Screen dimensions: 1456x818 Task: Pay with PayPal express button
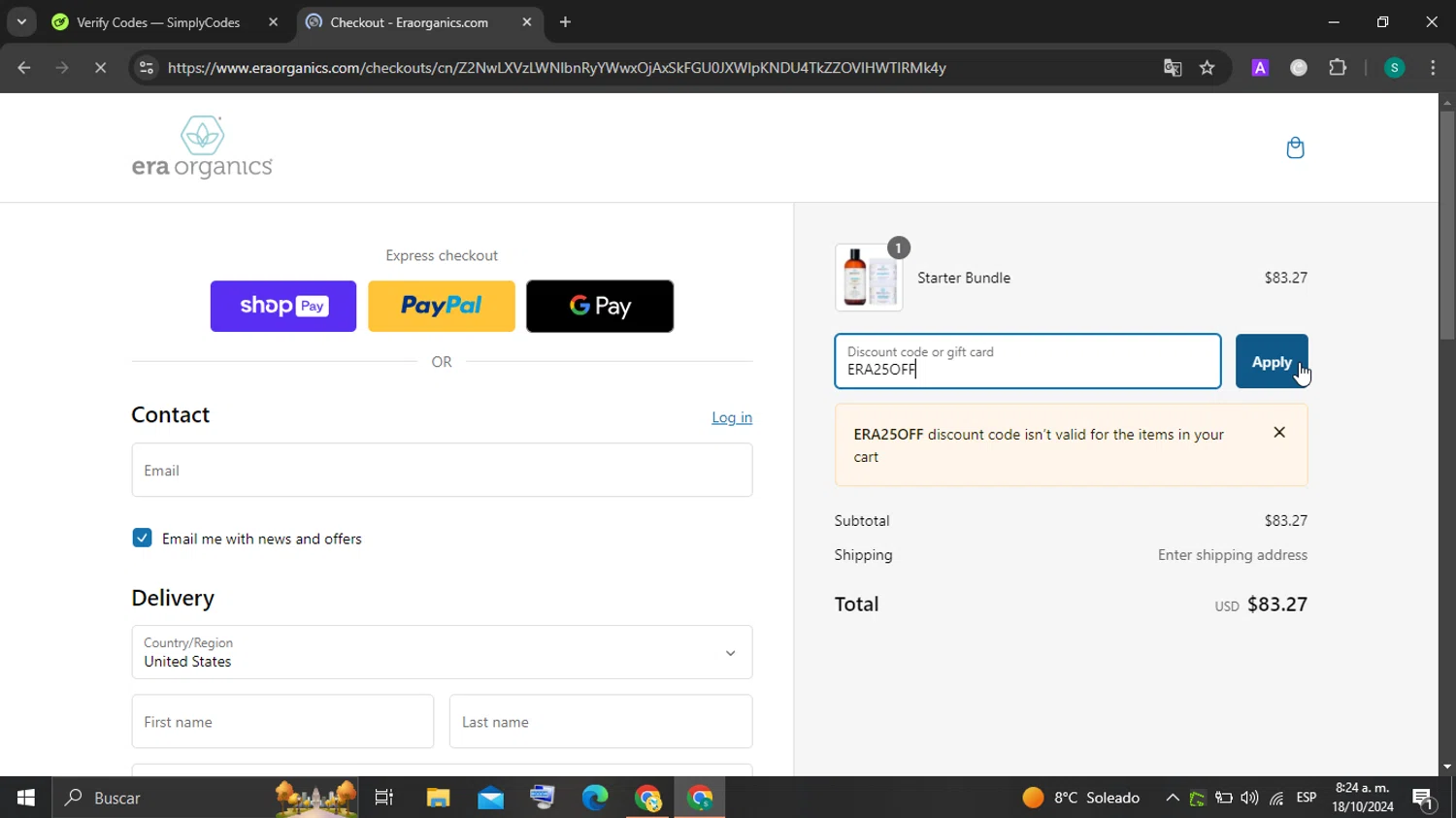tap(442, 307)
